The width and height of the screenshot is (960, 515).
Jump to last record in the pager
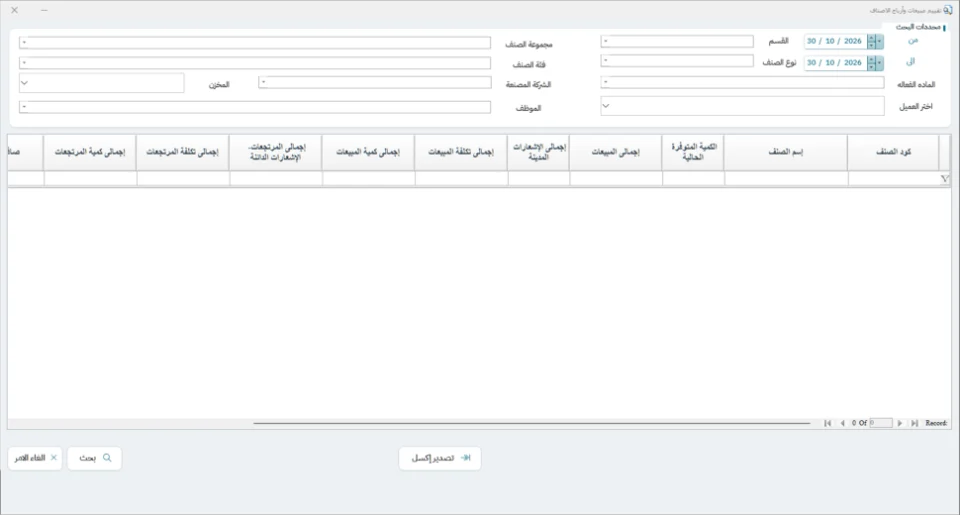tap(914, 423)
